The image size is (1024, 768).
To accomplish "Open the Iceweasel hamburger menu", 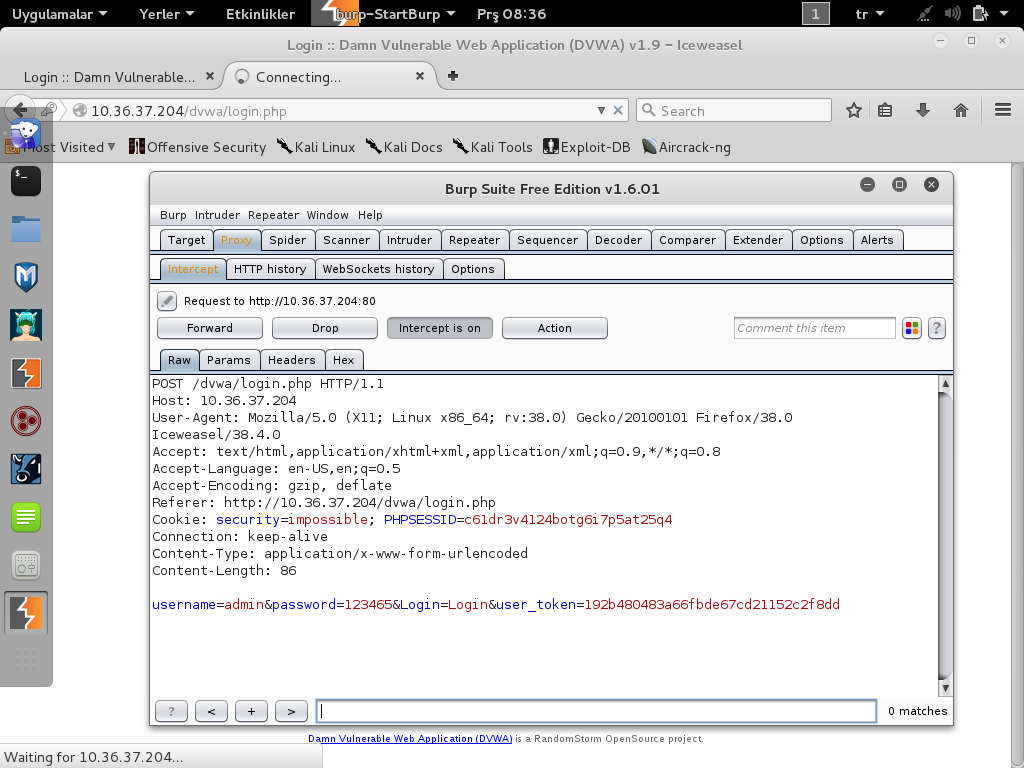I will 1003,110.
